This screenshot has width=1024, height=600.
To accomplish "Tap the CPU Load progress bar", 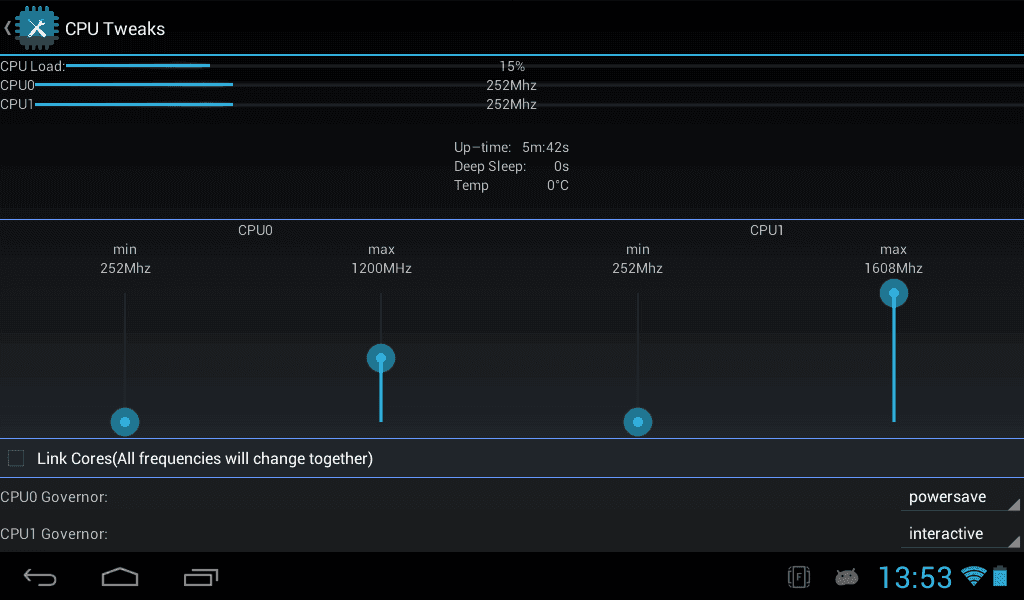I will [545, 65].
